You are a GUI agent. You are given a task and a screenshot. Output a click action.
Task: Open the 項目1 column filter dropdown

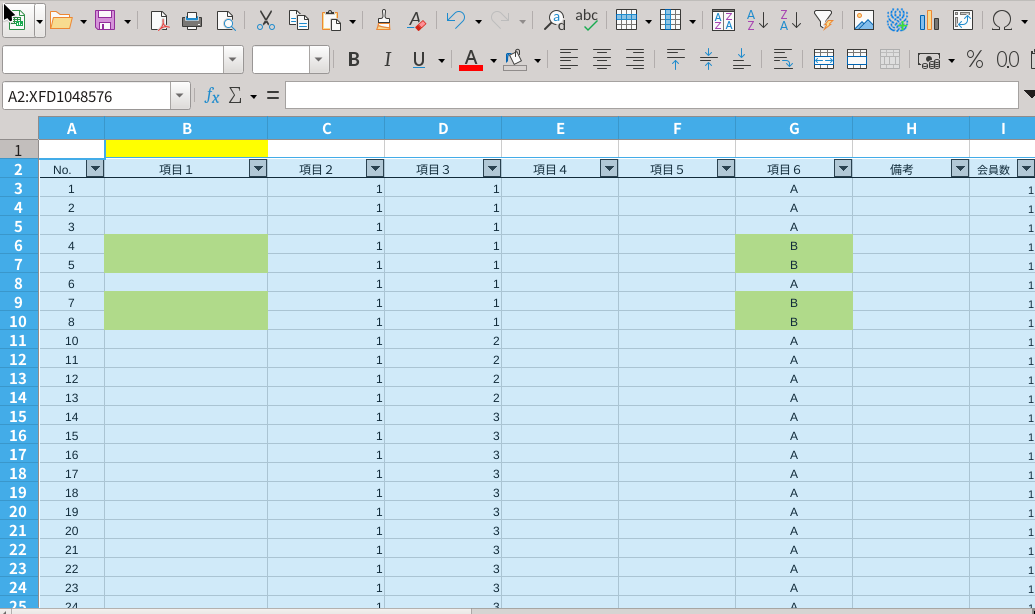click(x=257, y=169)
